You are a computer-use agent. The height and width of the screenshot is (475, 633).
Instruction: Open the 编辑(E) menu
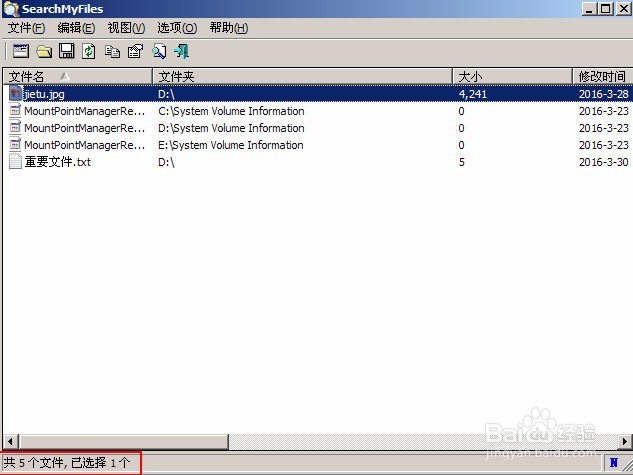point(76,28)
